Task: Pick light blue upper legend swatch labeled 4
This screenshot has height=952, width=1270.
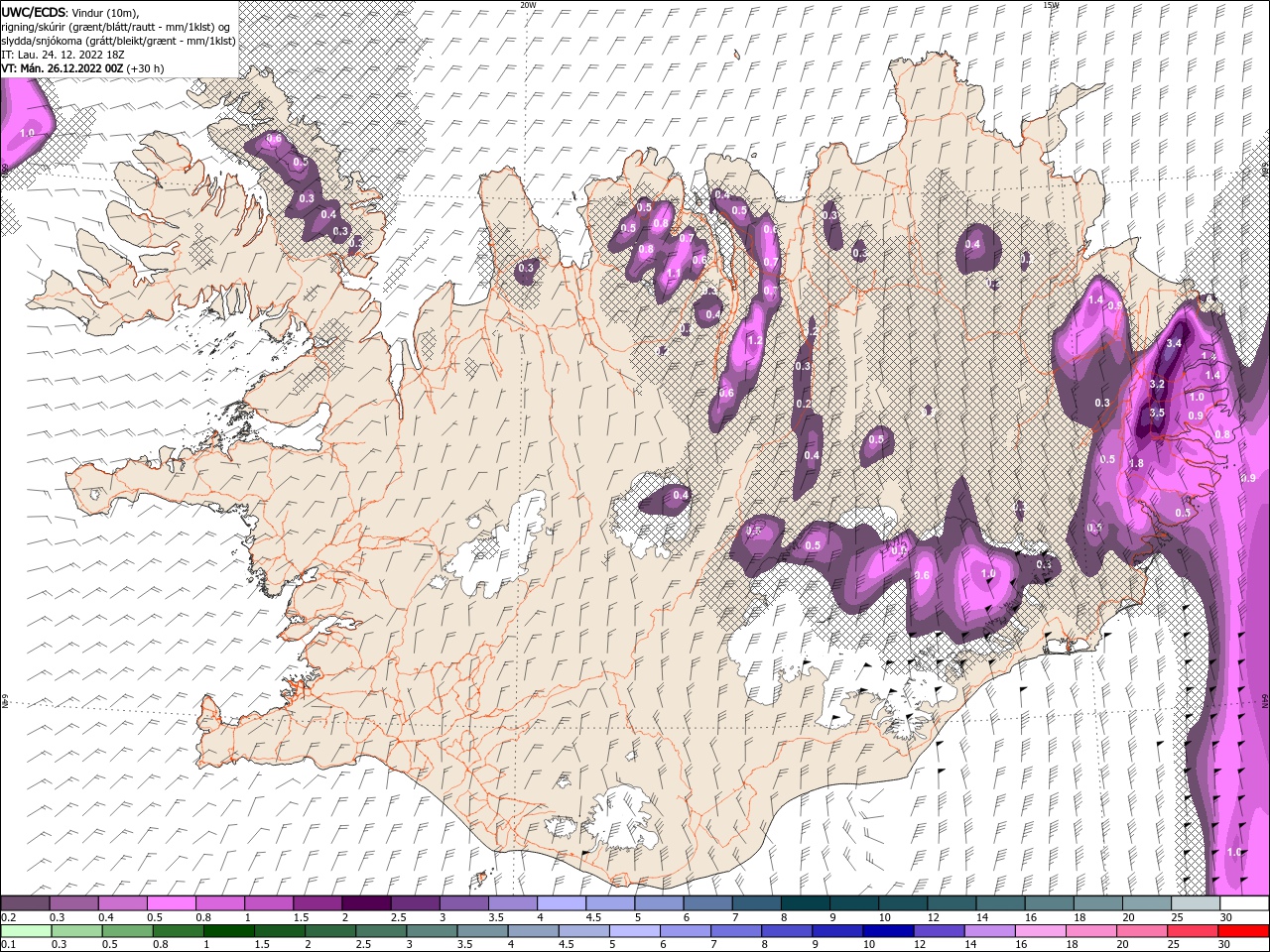Action: [561, 903]
